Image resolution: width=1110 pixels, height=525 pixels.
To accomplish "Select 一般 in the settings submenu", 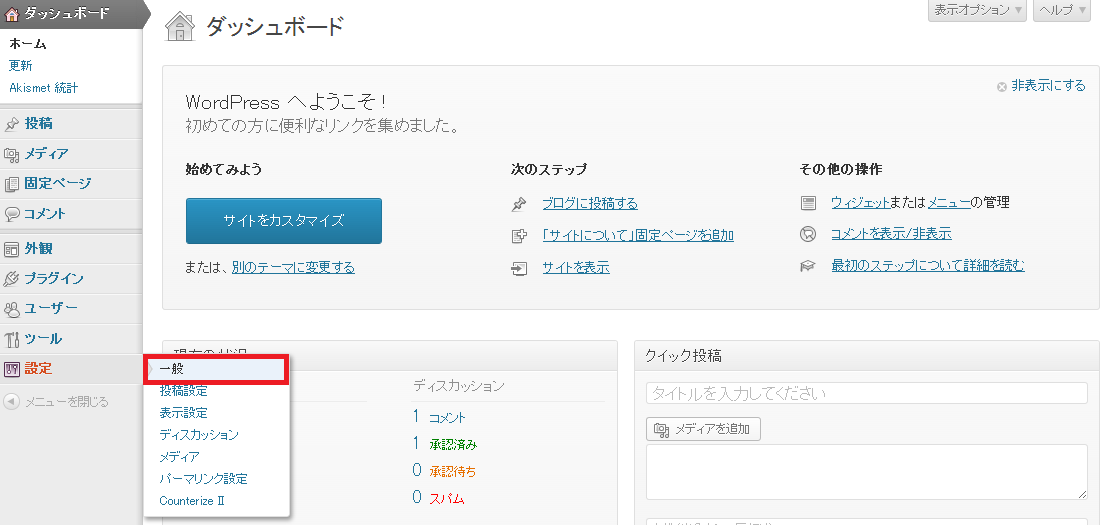I will [172, 369].
